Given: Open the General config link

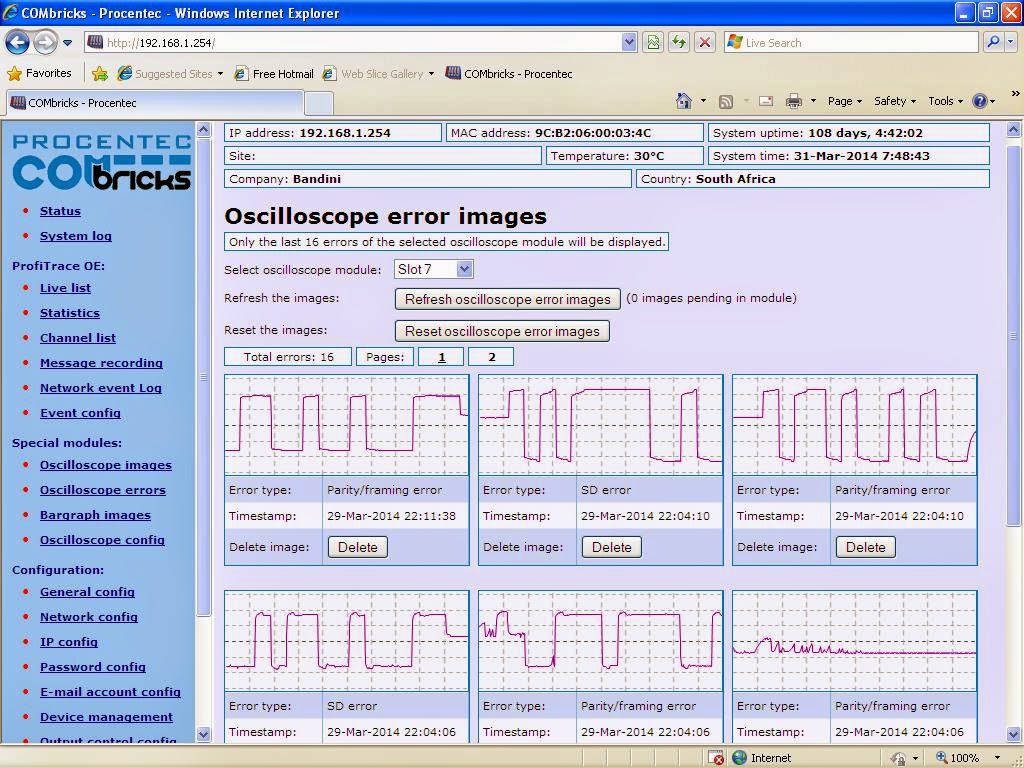Looking at the screenshot, I should pyautogui.click(x=88, y=592).
